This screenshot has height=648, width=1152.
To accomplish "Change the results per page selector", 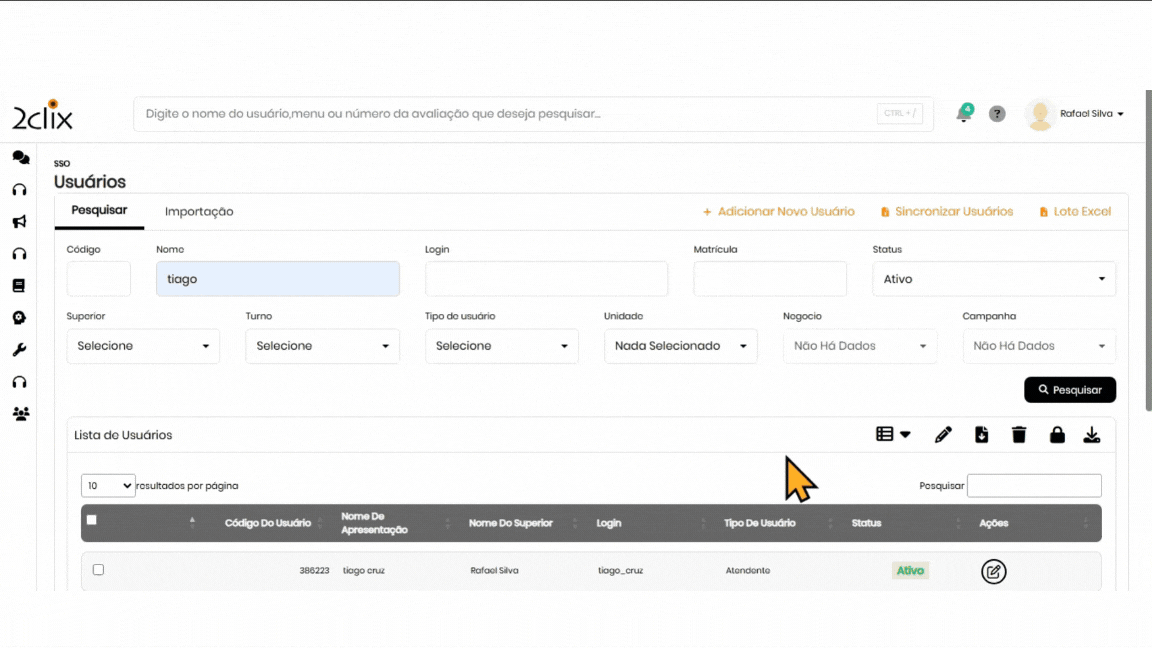I will pyautogui.click(x=108, y=486).
